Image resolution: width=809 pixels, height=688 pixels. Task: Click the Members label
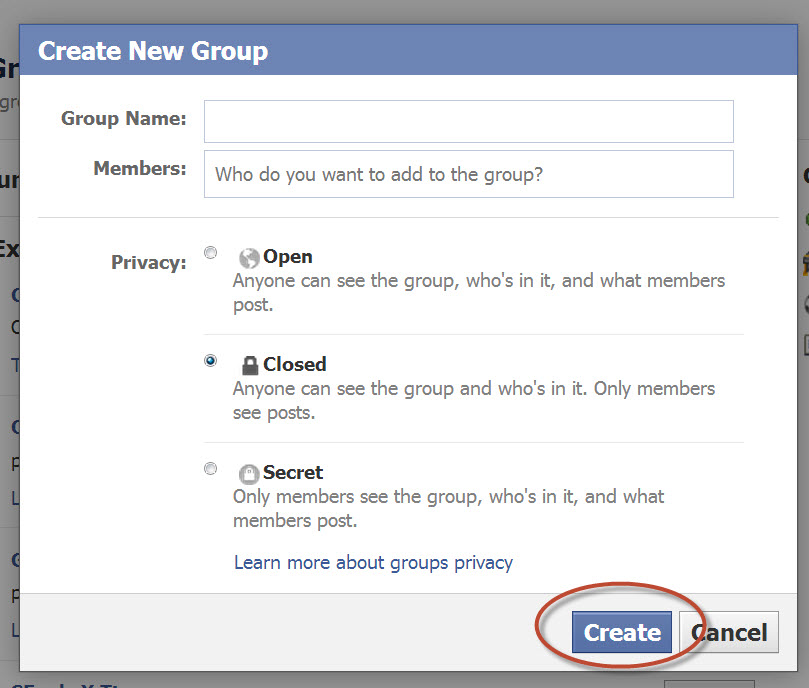(x=139, y=168)
